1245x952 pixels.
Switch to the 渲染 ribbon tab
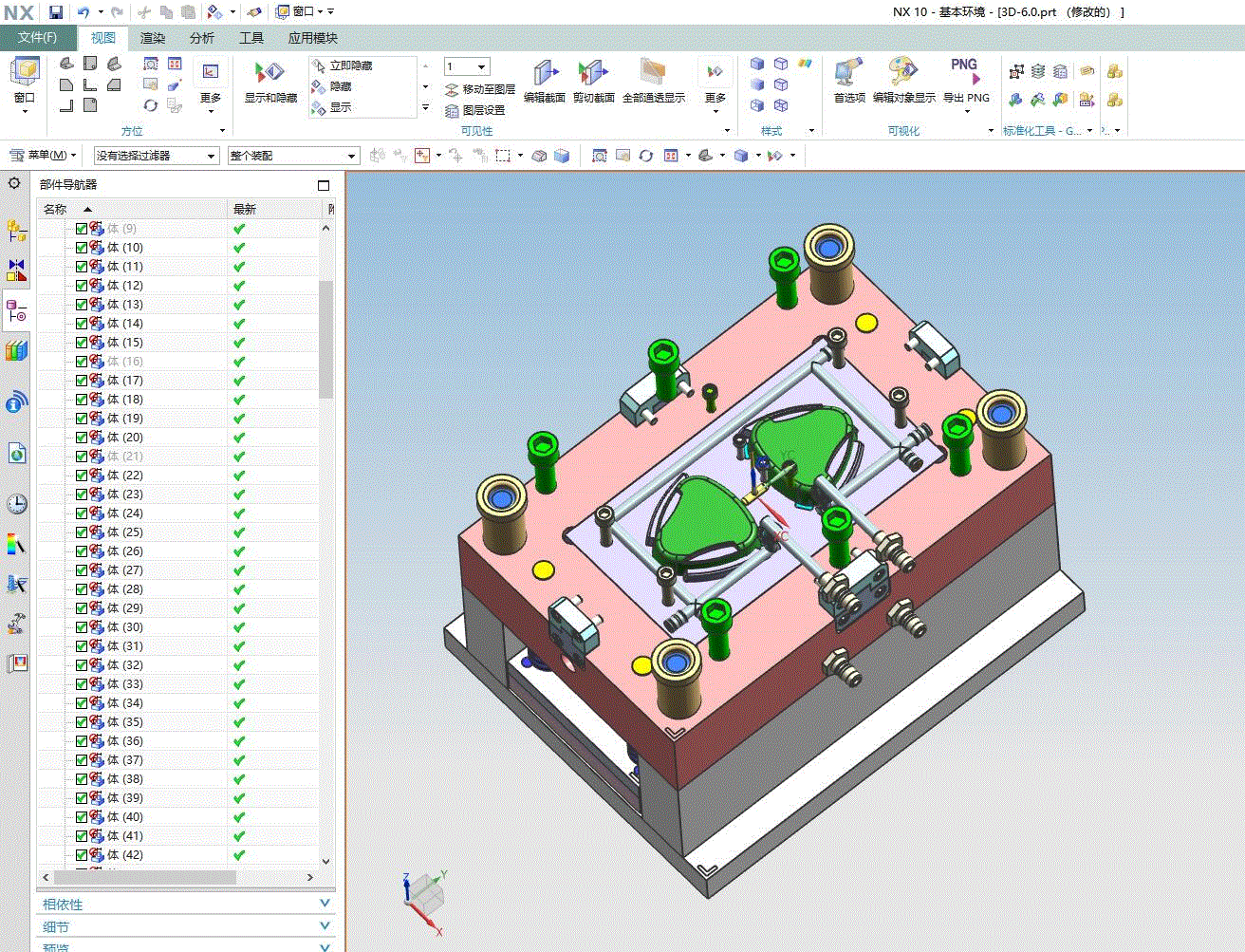click(153, 38)
